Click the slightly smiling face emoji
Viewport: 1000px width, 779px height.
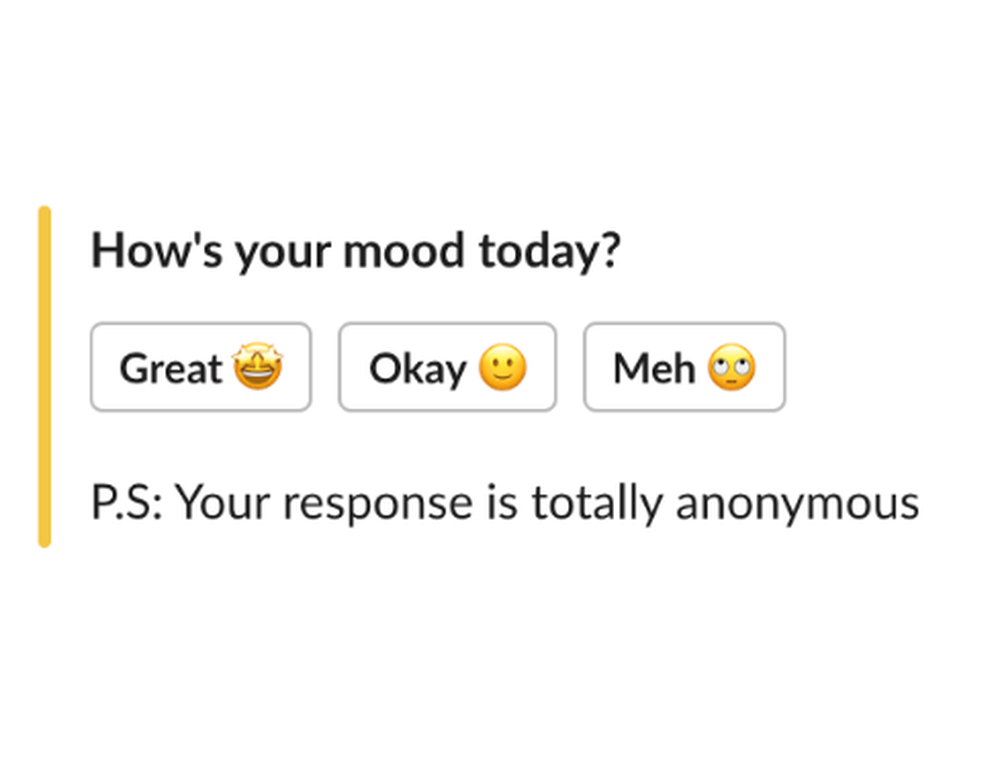click(503, 367)
